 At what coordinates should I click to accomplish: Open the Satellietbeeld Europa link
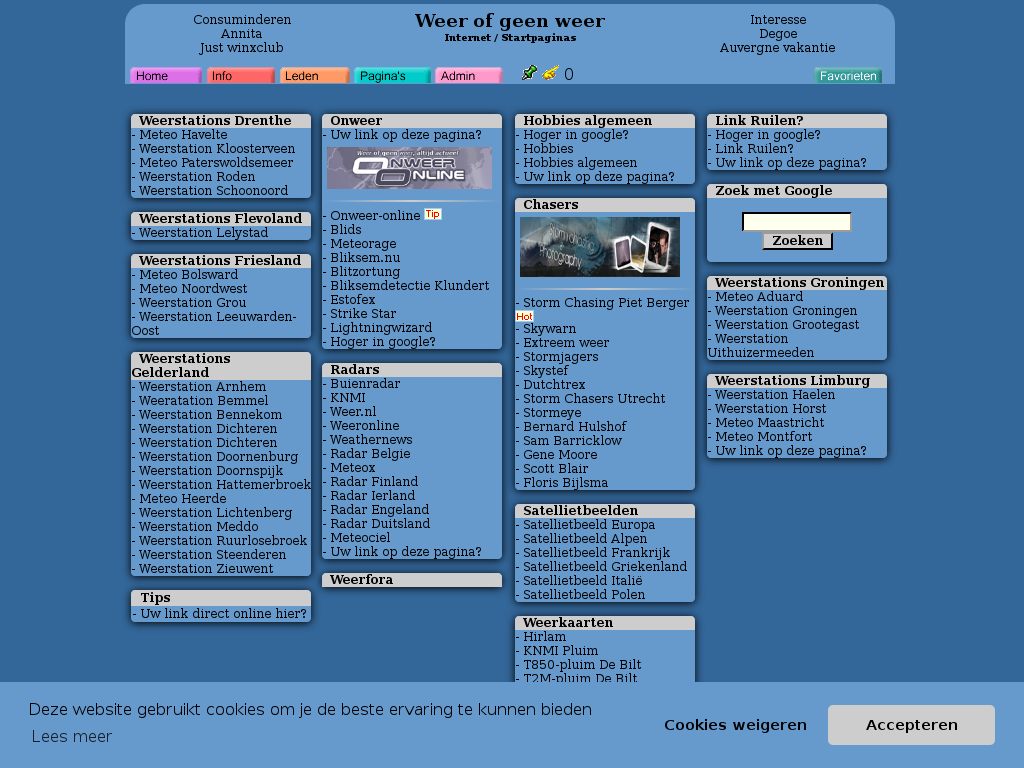click(x=588, y=525)
